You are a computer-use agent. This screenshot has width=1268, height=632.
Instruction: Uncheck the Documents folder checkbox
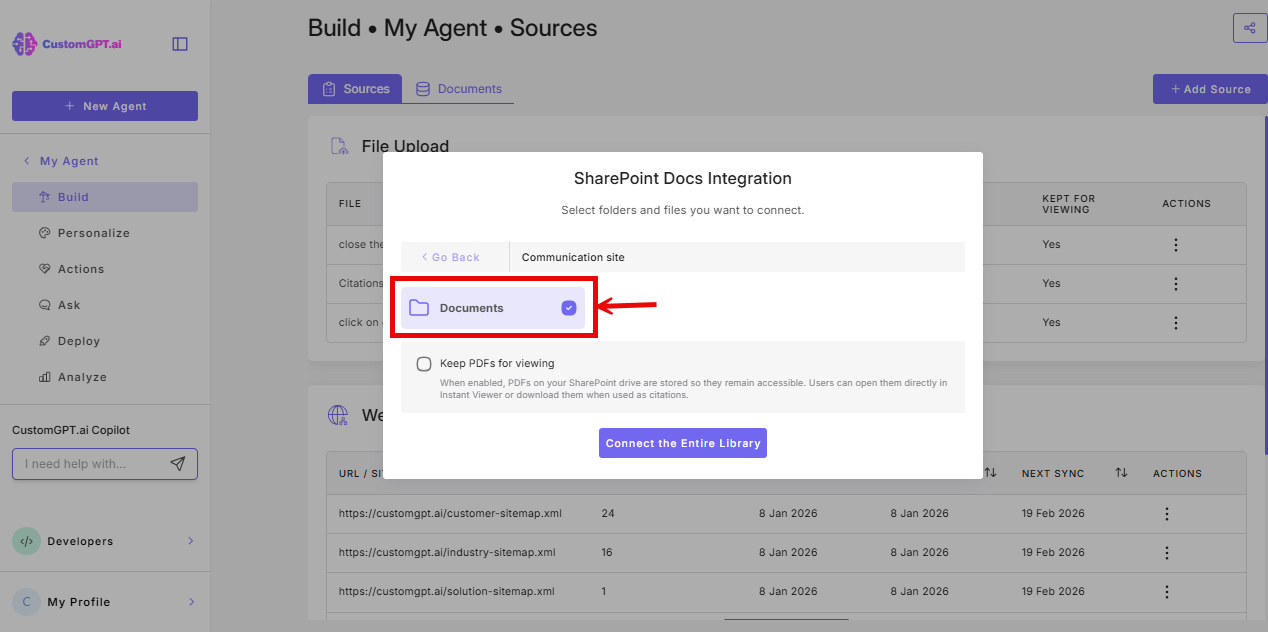coord(569,308)
